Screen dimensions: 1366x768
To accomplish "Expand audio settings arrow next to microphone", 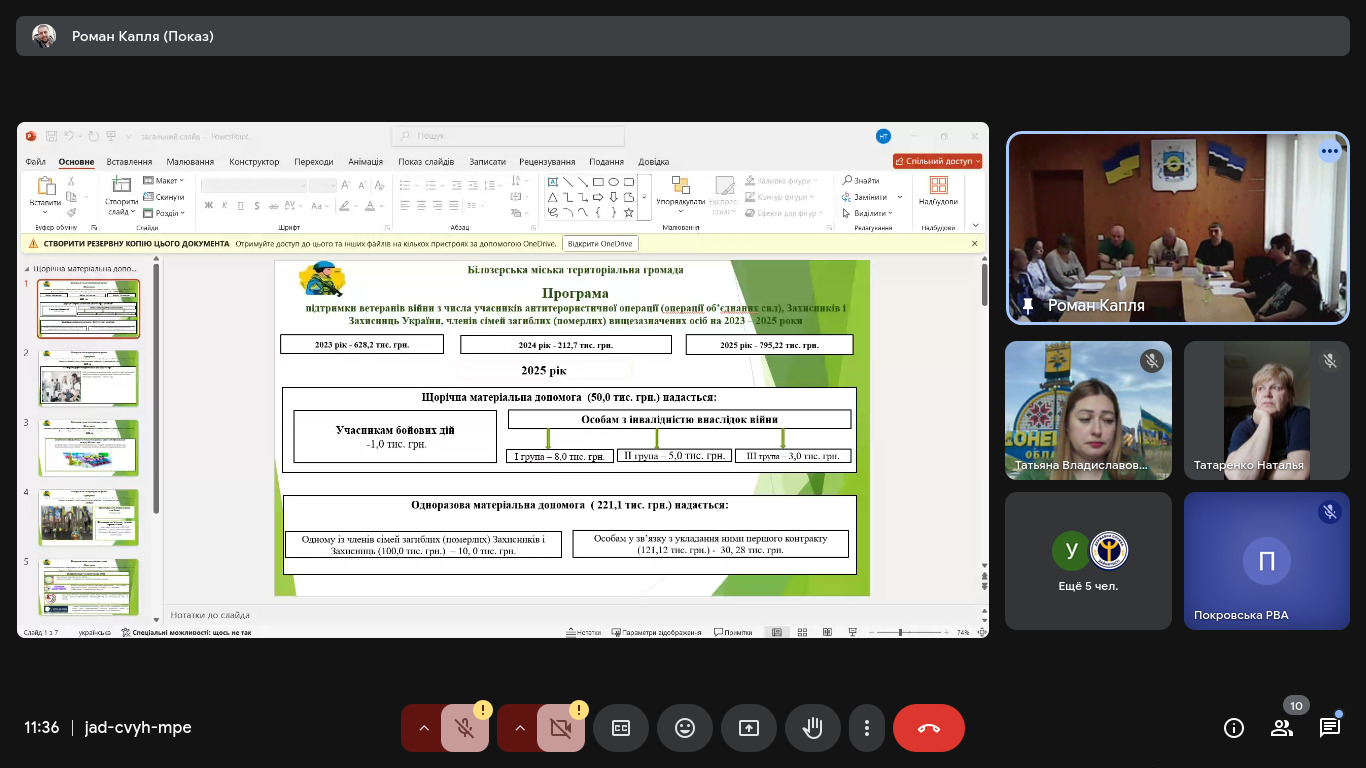I will point(423,728).
